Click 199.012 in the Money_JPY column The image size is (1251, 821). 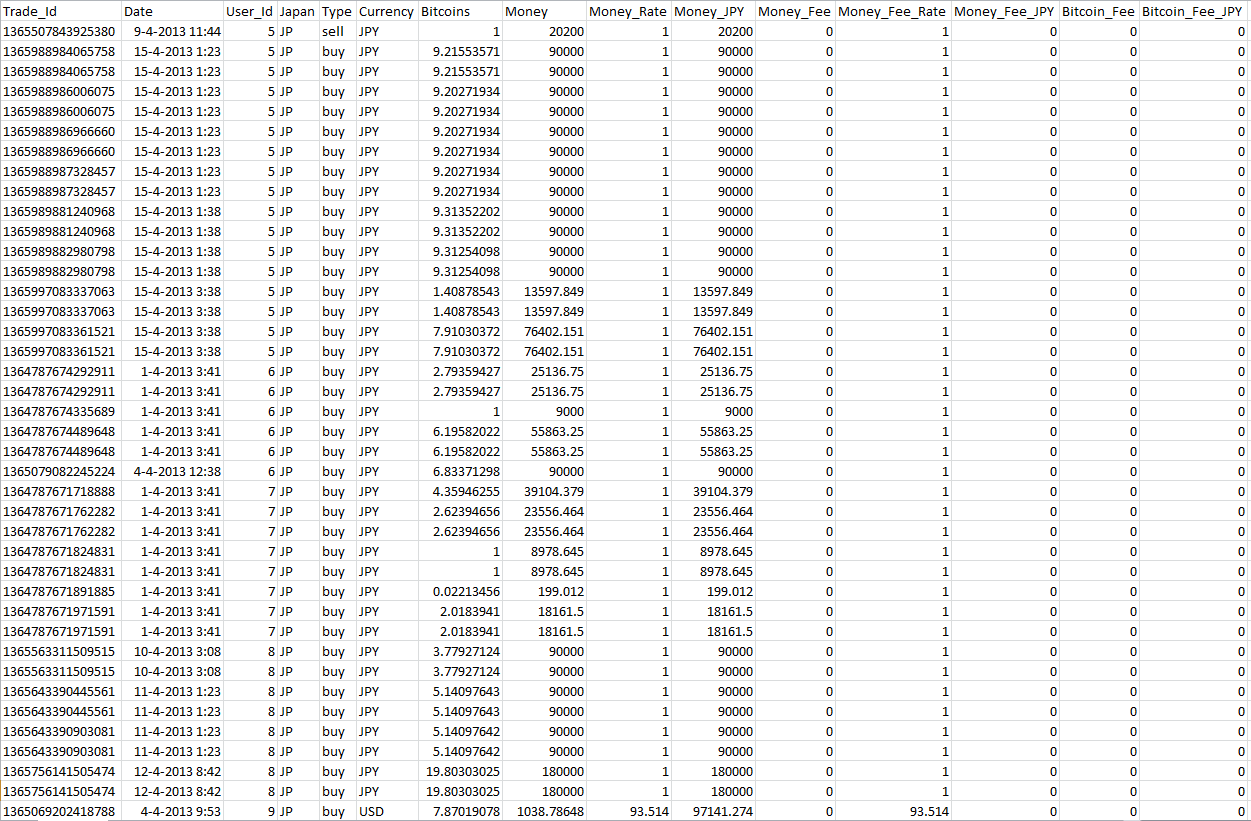coord(713,591)
